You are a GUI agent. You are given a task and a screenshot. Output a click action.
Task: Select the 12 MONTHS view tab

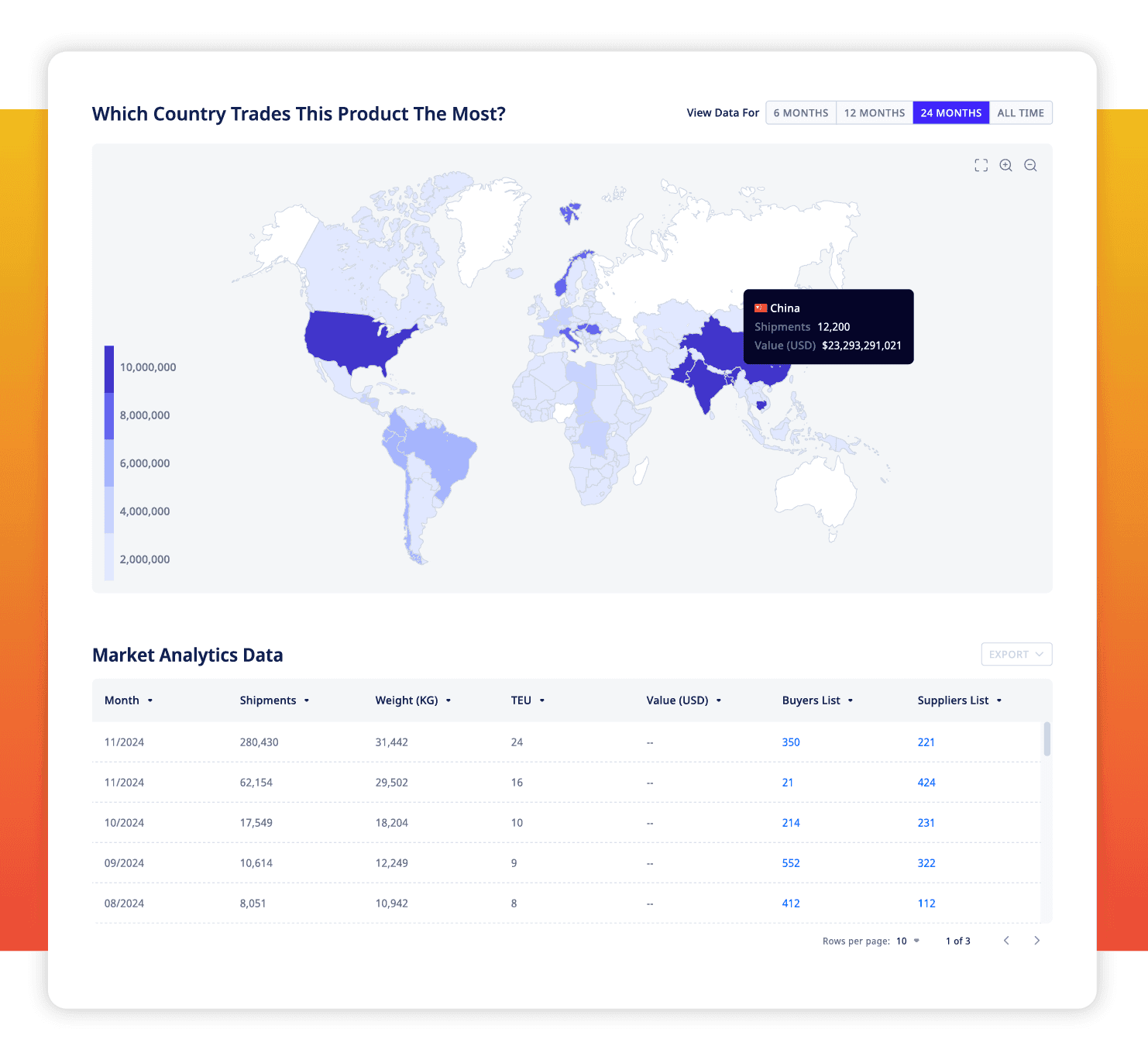[x=875, y=112]
